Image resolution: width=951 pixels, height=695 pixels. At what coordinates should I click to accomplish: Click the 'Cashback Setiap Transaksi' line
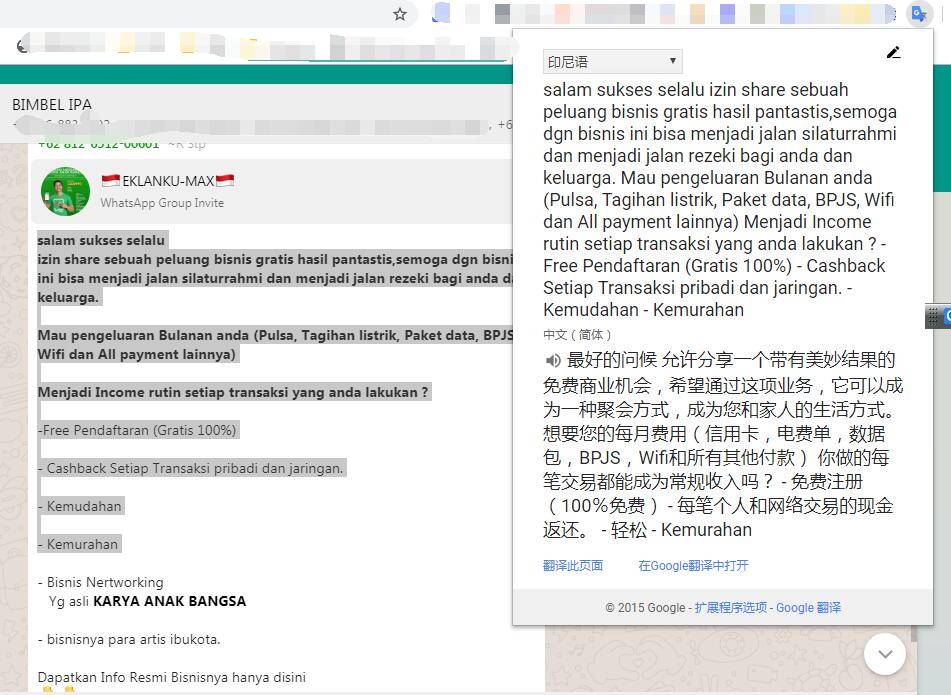190,468
